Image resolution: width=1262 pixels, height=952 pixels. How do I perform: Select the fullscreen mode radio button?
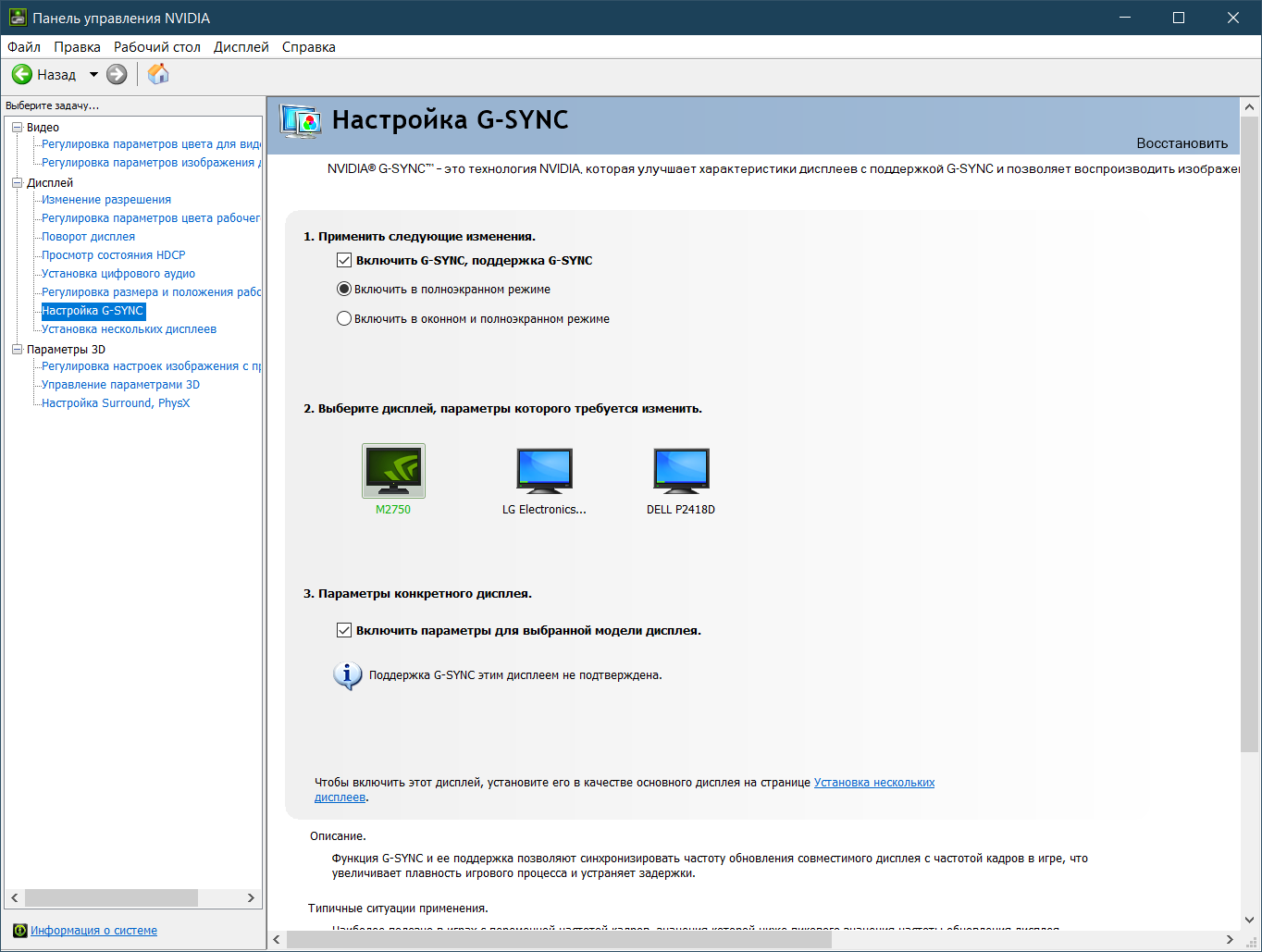[x=344, y=290]
